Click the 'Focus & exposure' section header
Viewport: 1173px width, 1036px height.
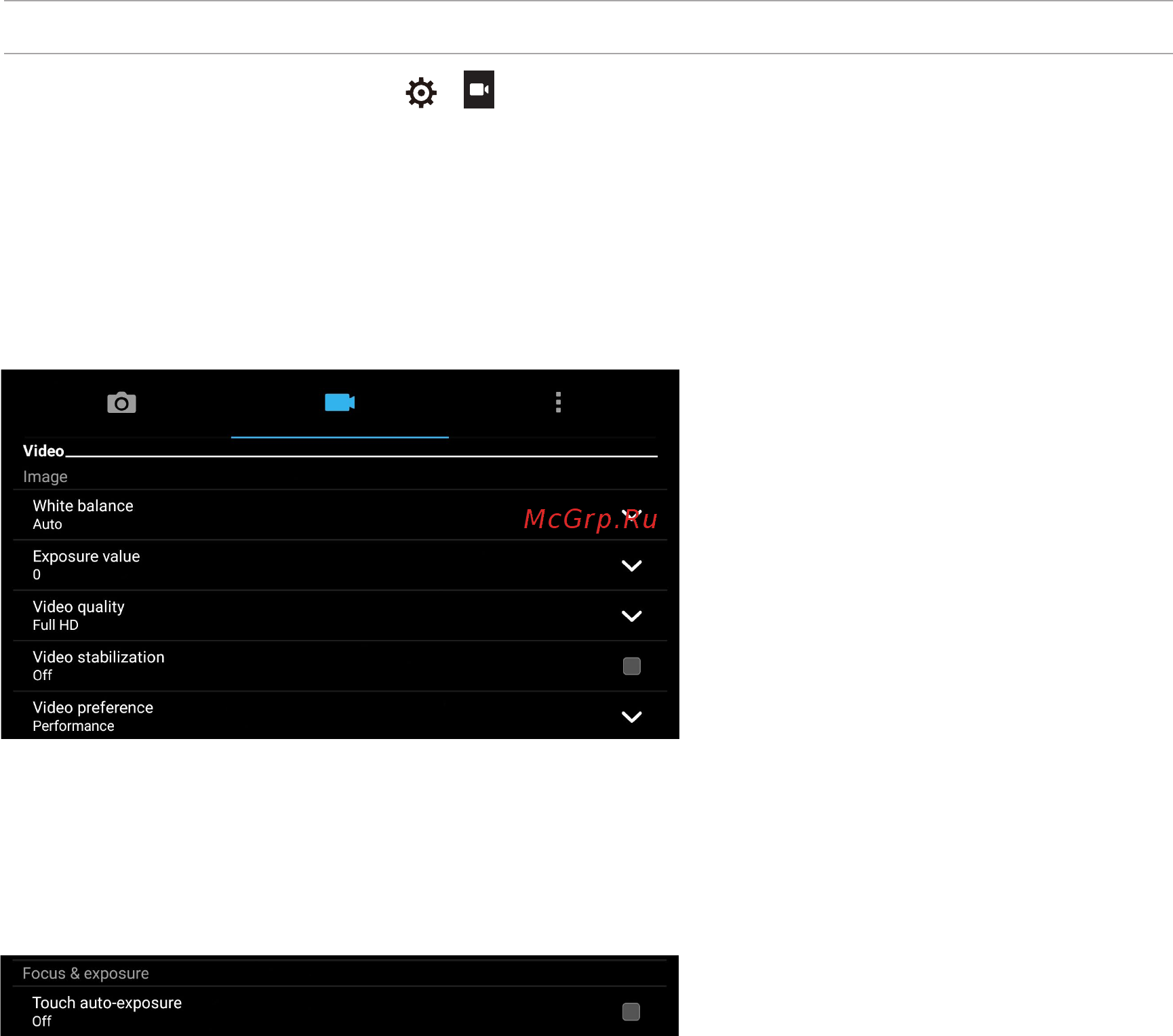85,974
